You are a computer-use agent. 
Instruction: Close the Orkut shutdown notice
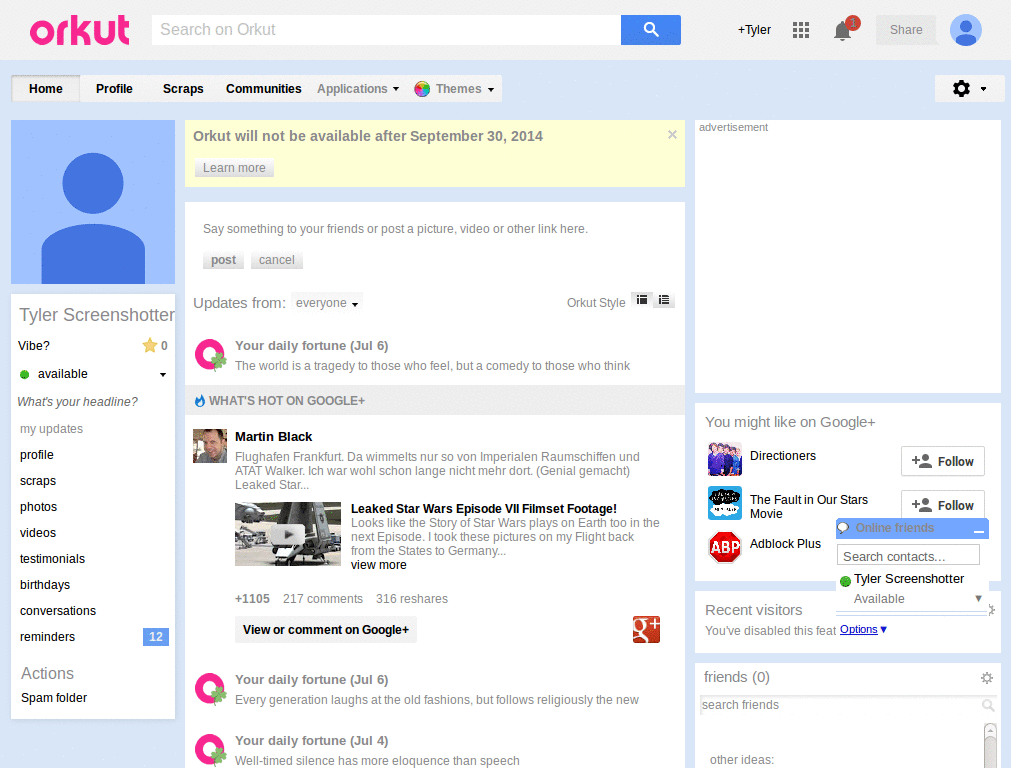coord(672,135)
